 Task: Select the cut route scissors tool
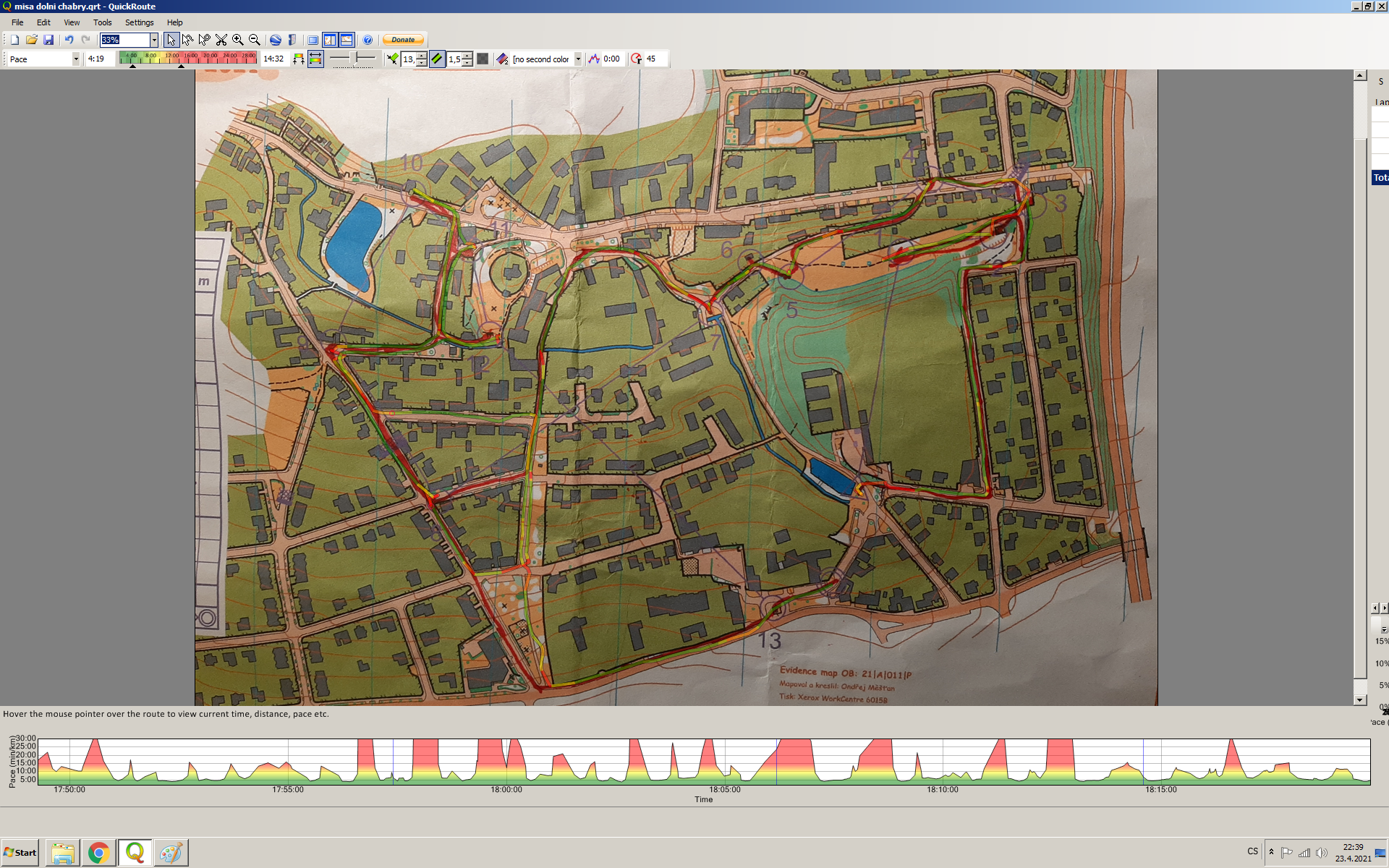[221, 40]
